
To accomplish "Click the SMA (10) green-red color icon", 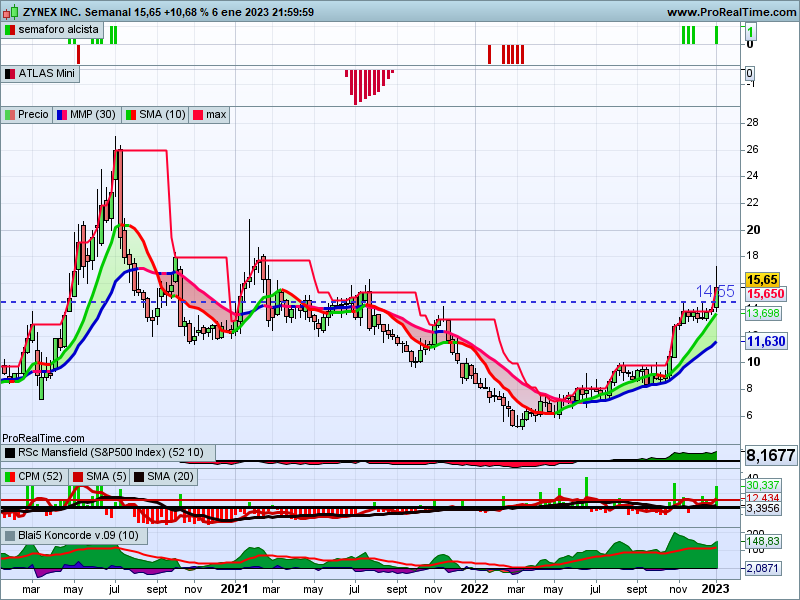I will (131, 115).
